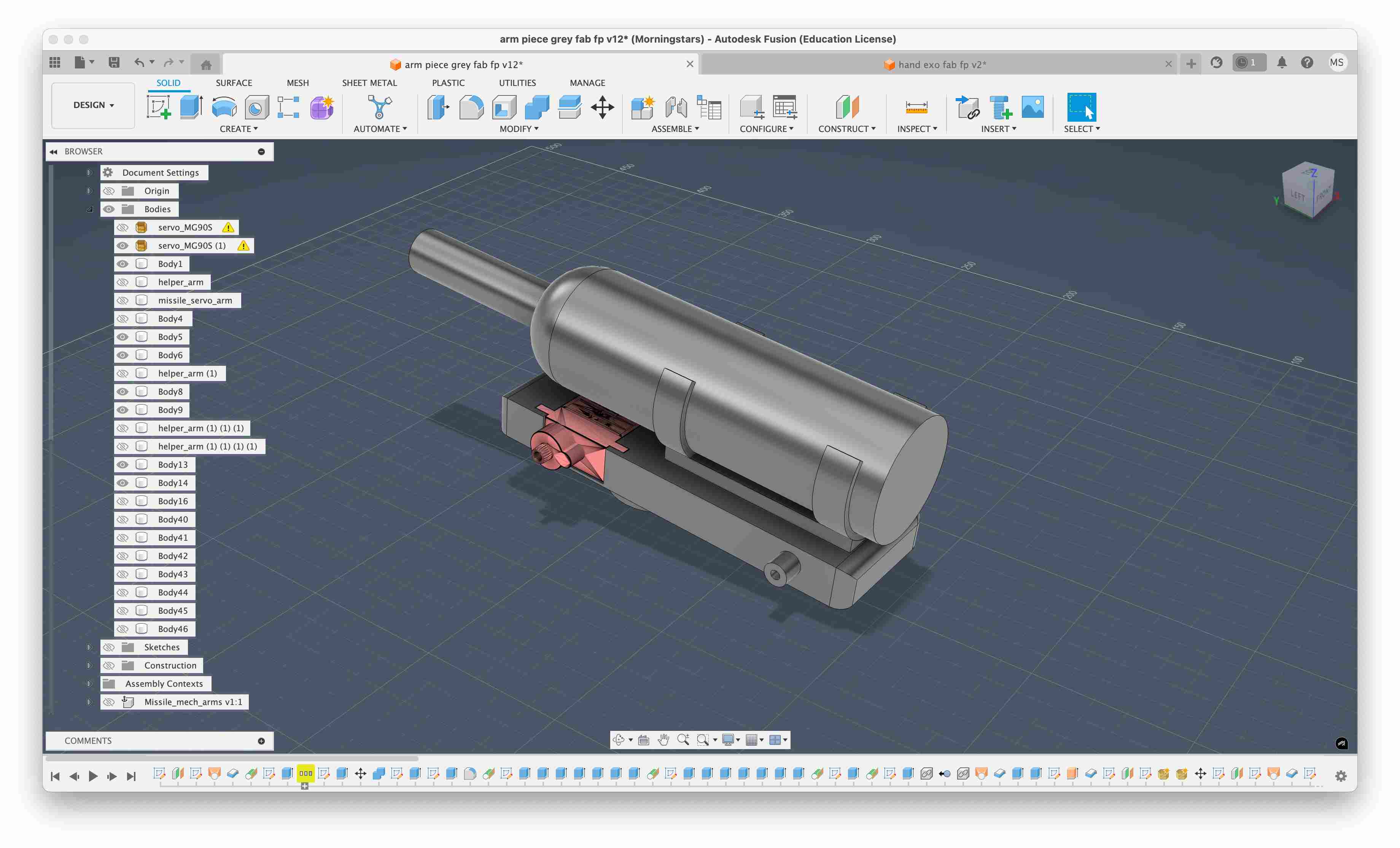Activate the Window Select tool

pyautogui.click(x=1081, y=107)
